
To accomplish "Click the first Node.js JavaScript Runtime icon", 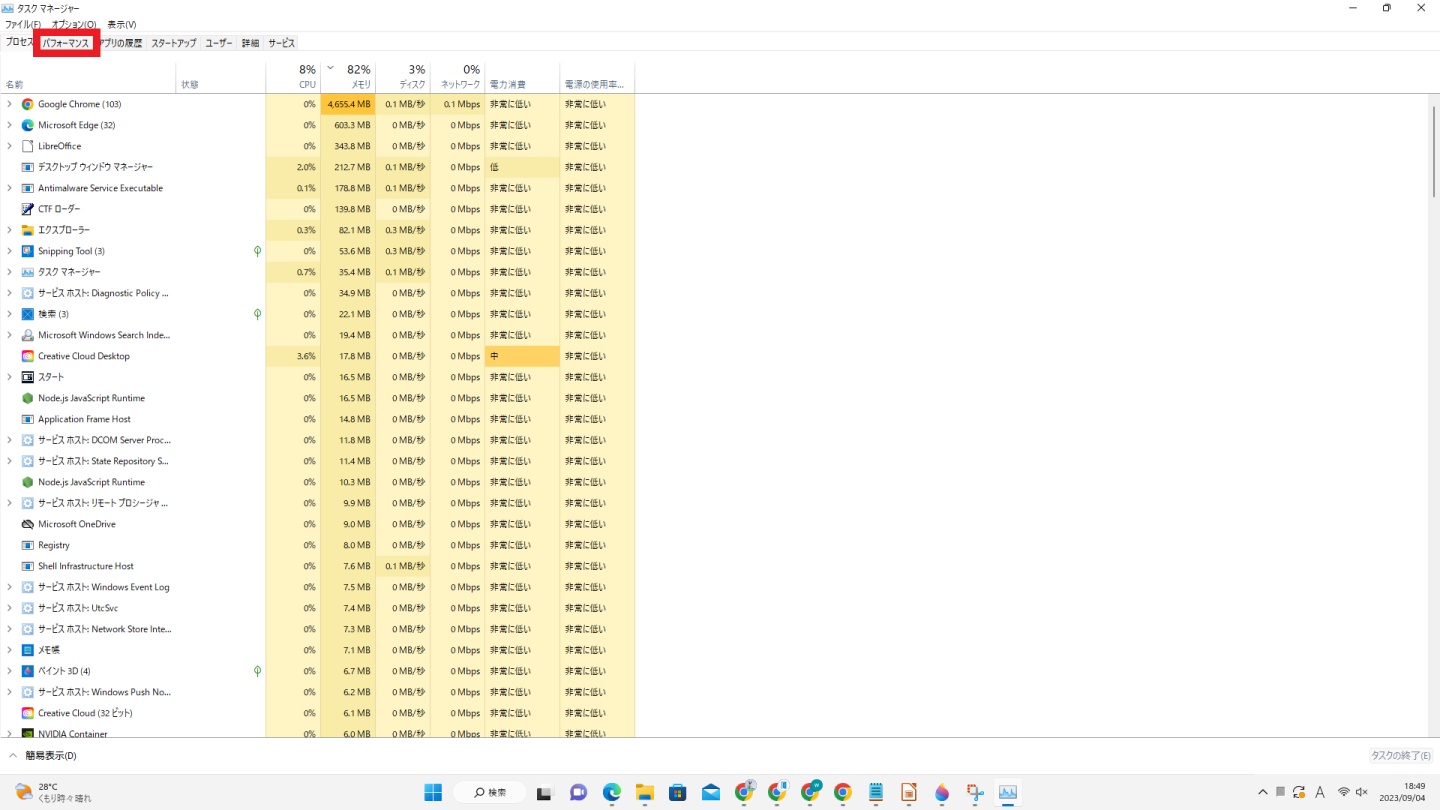I will tap(28, 398).
